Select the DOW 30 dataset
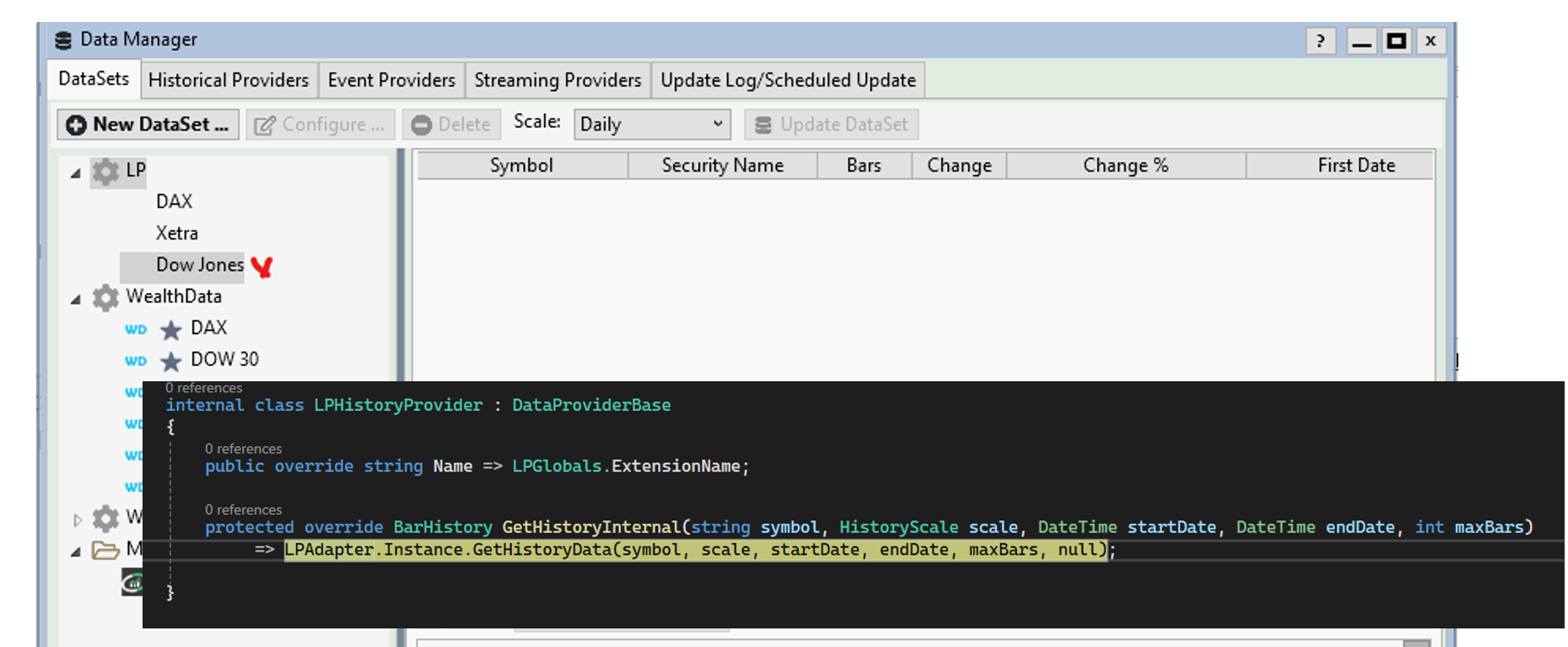 225,359
